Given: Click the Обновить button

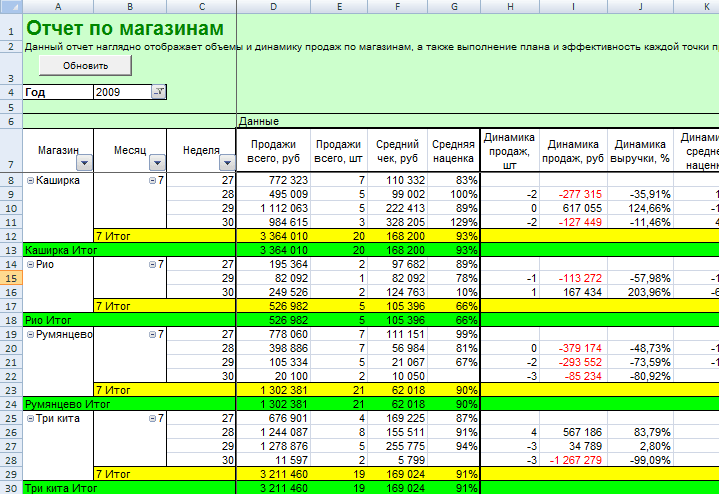Looking at the screenshot, I should 85,65.
